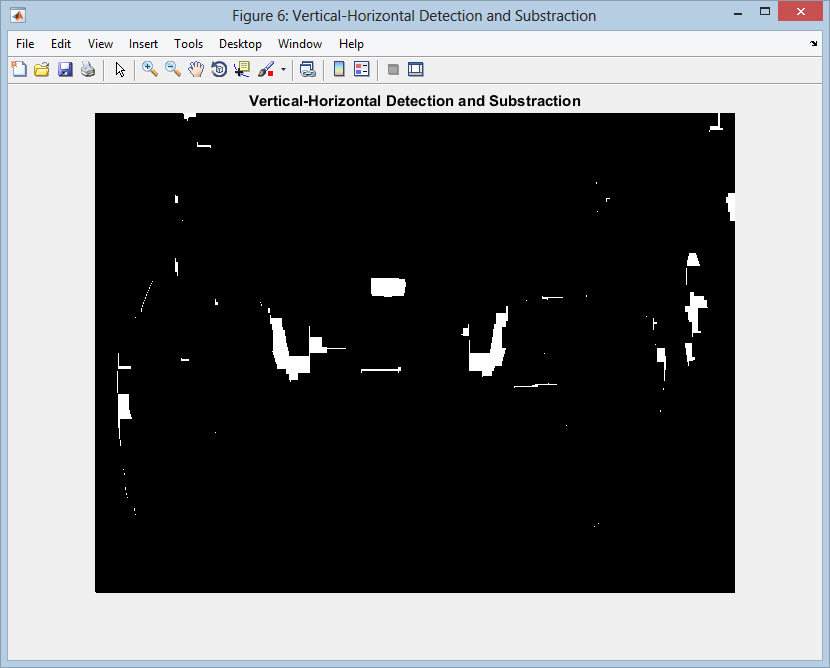Toggle the Brush/Select Data tool
The image size is (830, 668).
click(x=266, y=69)
